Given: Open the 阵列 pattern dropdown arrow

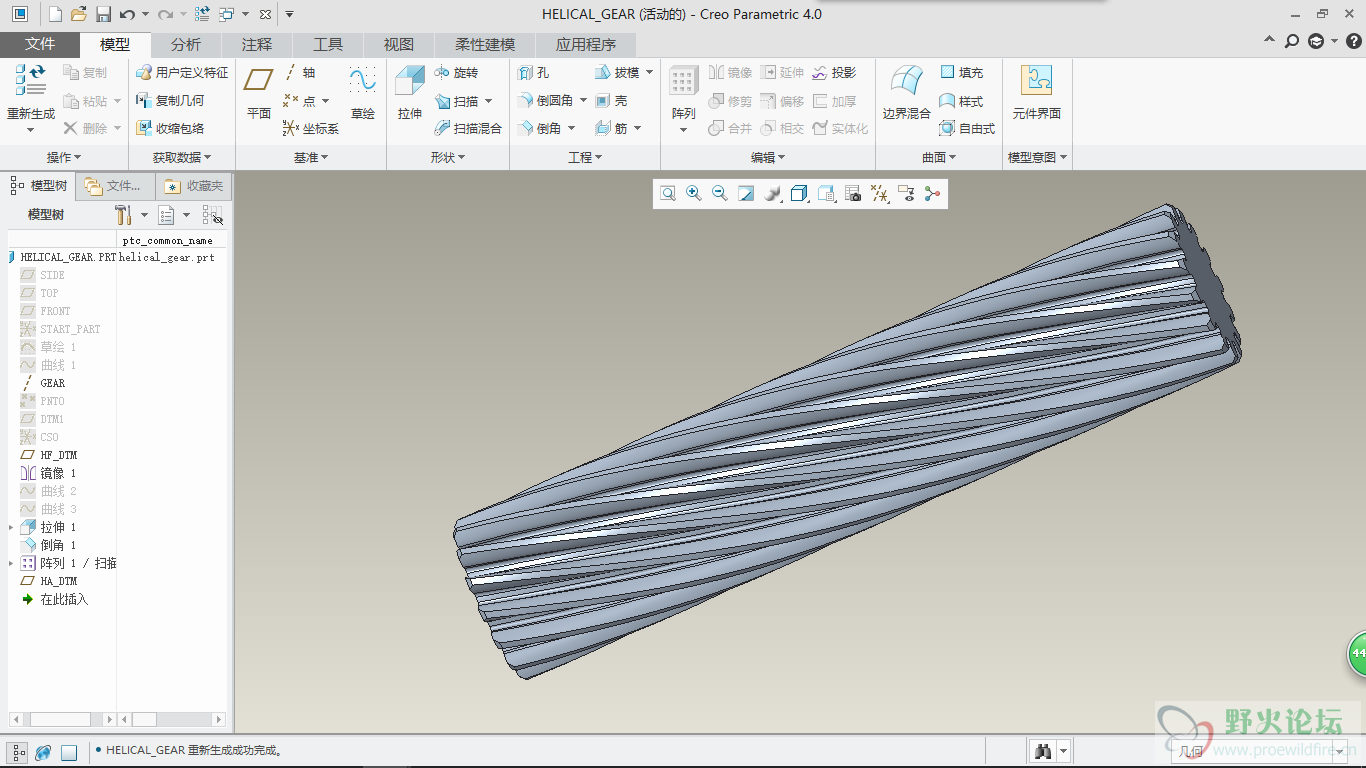Looking at the screenshot, I should pos(684,130).
